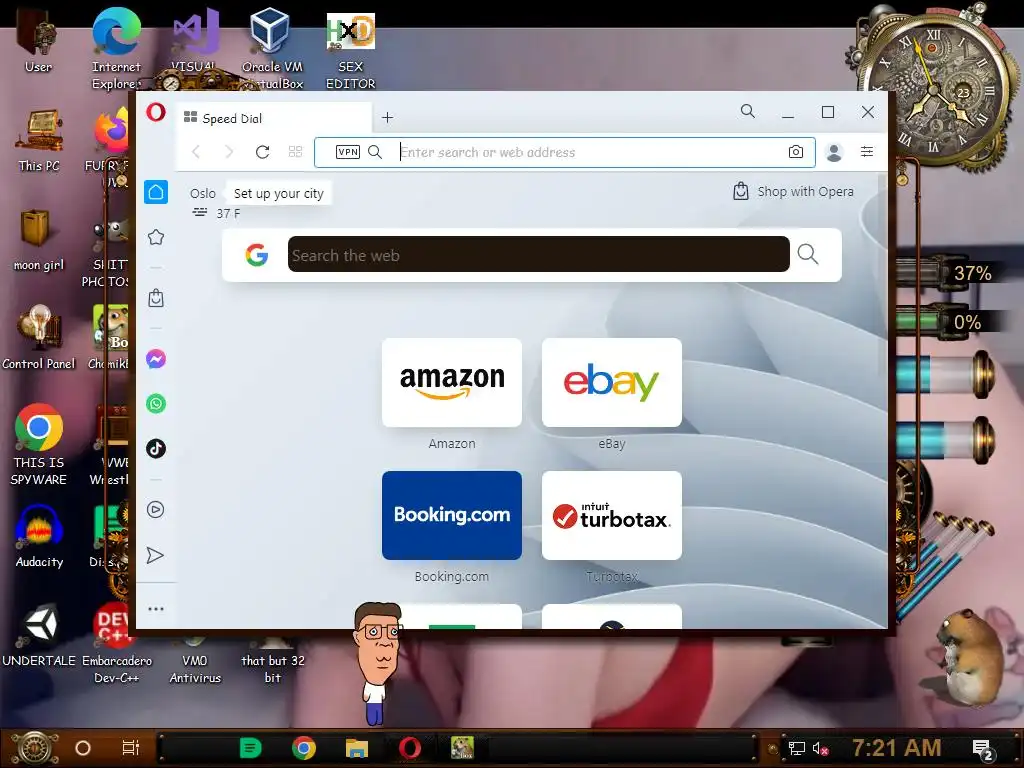Open Chrome from the taskbar
This screenshot has width=1024, height=768.
point(304,748)
